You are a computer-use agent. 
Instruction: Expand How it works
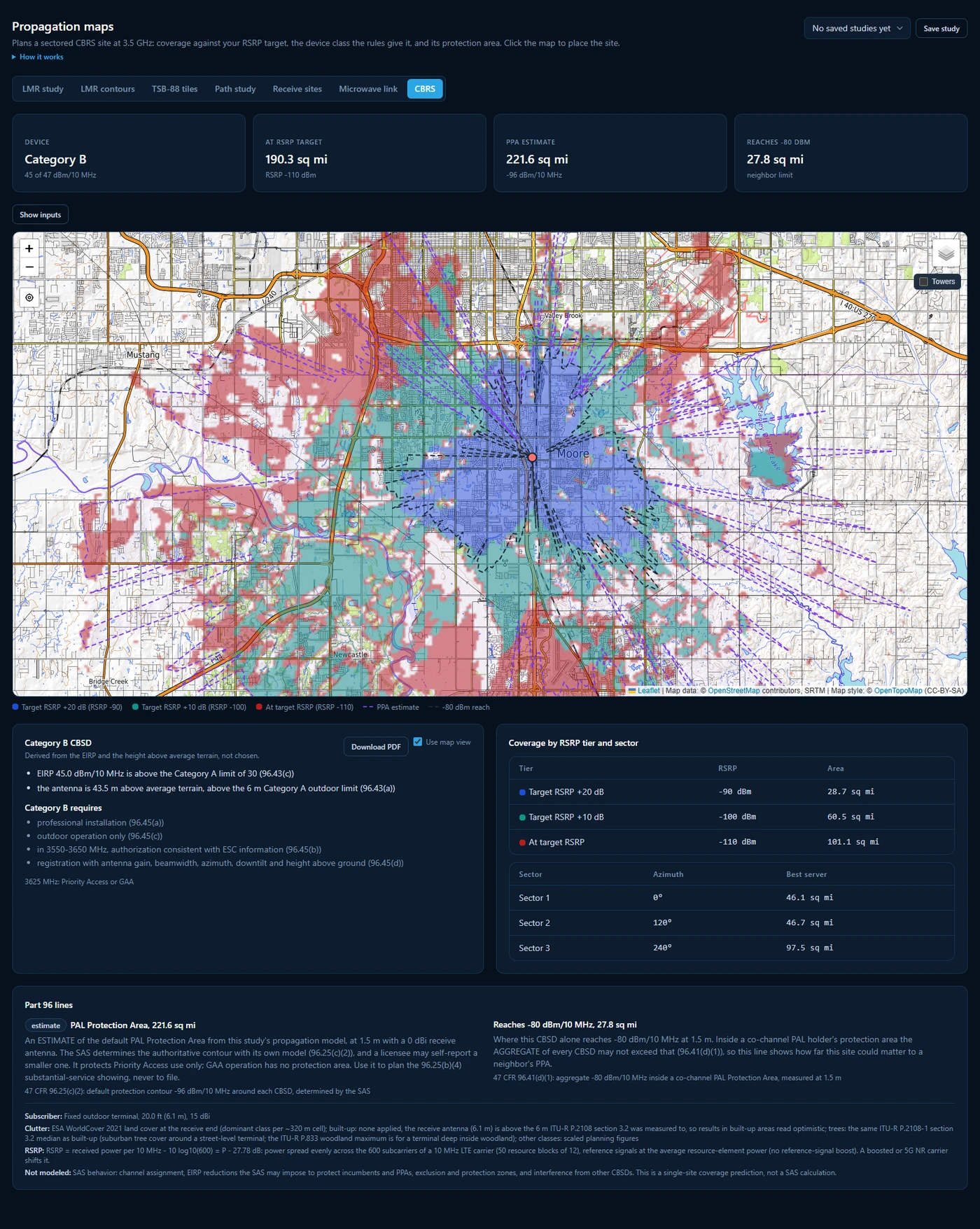38,57
